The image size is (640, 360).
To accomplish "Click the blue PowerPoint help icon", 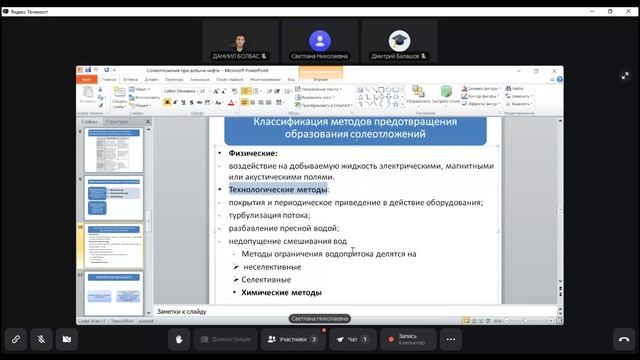I will [x=560, y=79].
